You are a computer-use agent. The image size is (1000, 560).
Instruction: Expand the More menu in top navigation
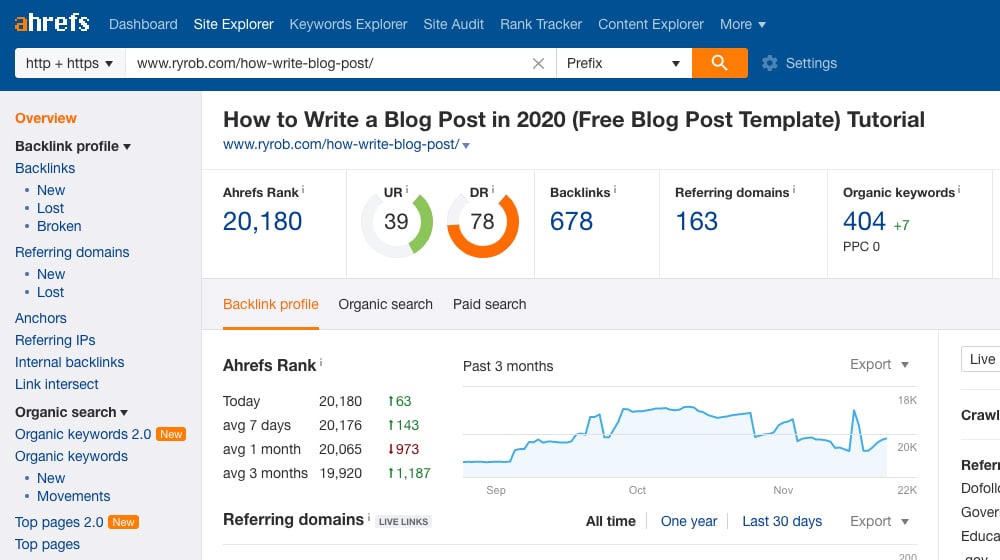pos(742,24)
